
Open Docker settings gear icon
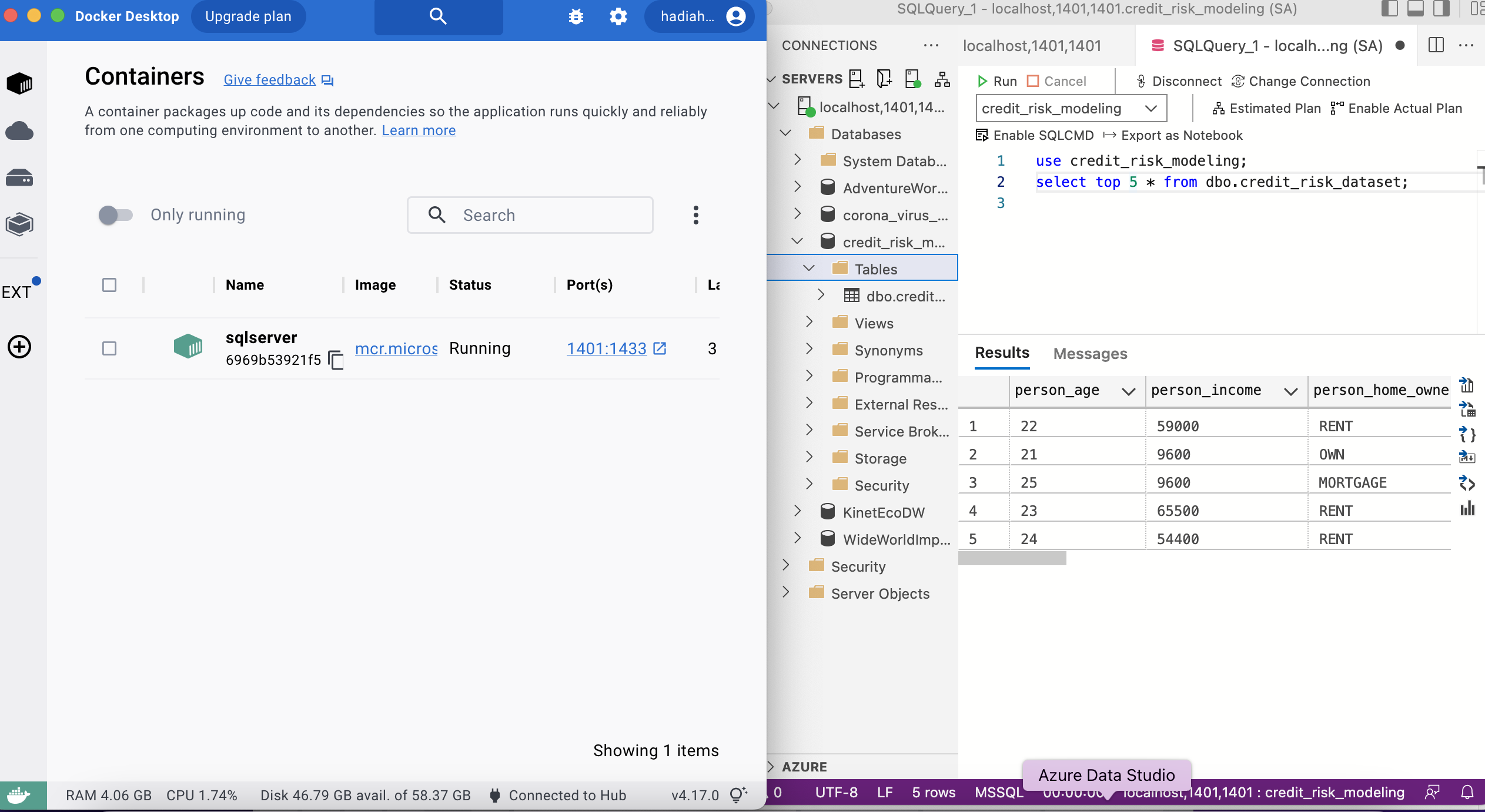click(618, 16)
